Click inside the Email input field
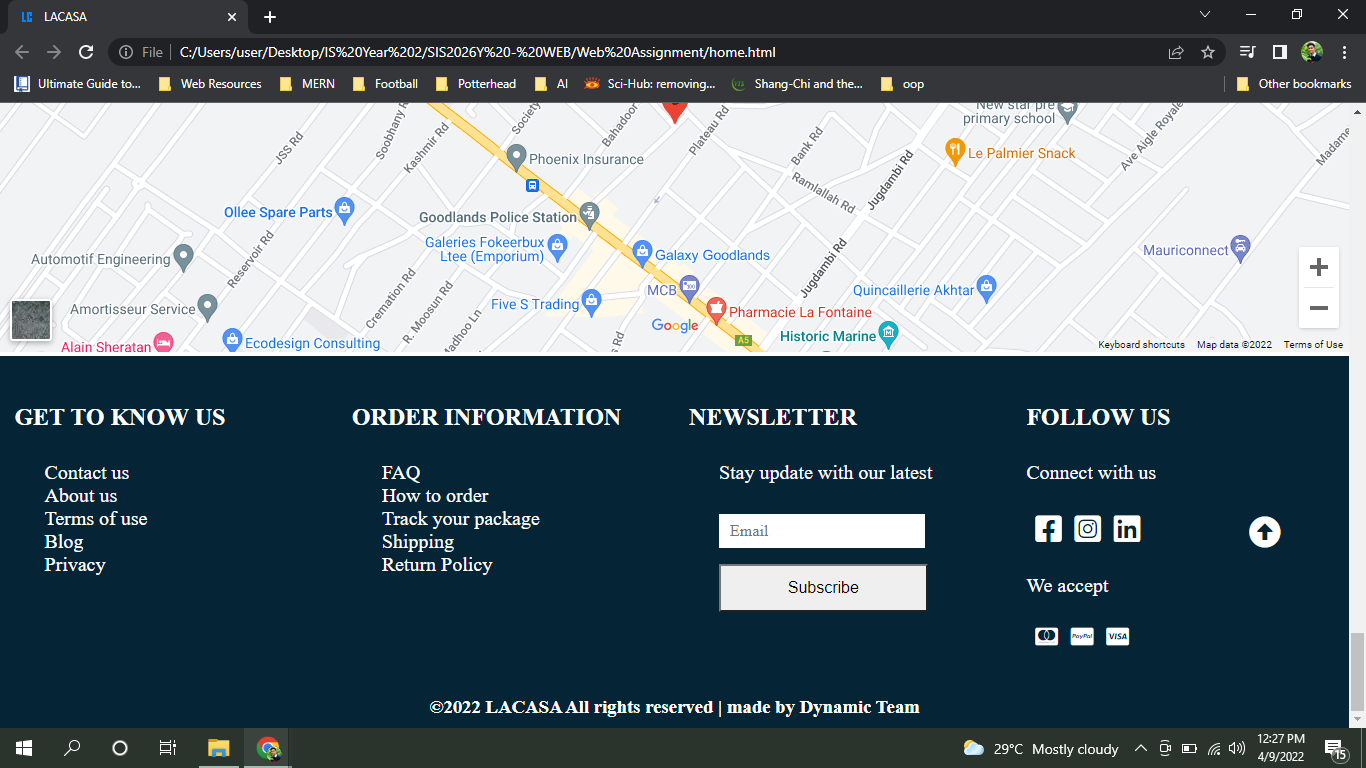The image size is (1366, 768). tap(821, 530)
